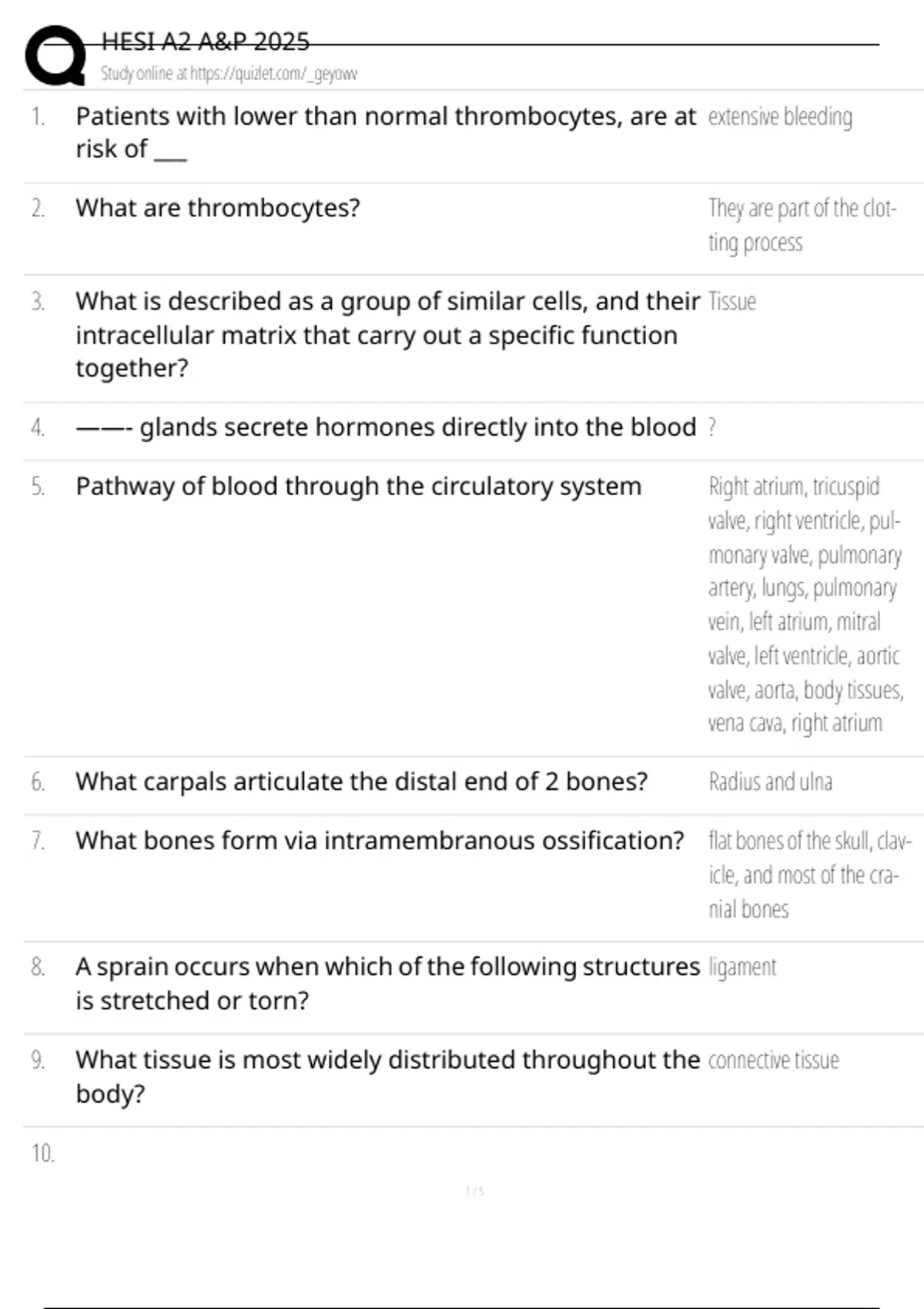Open the quizlet.com study link
The width and height of the screenshot is (924, 1309).
click(229, 74)
